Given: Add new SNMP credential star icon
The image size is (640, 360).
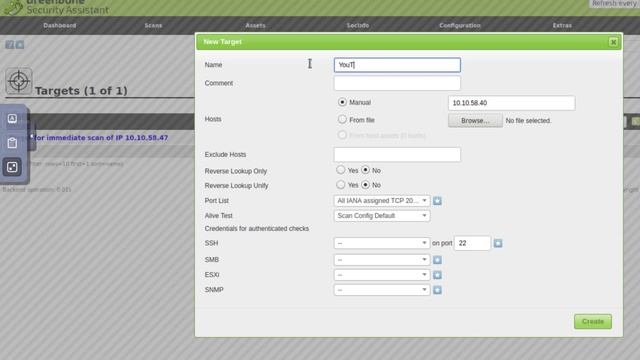Looking at the screenshot, I should 437,290.
